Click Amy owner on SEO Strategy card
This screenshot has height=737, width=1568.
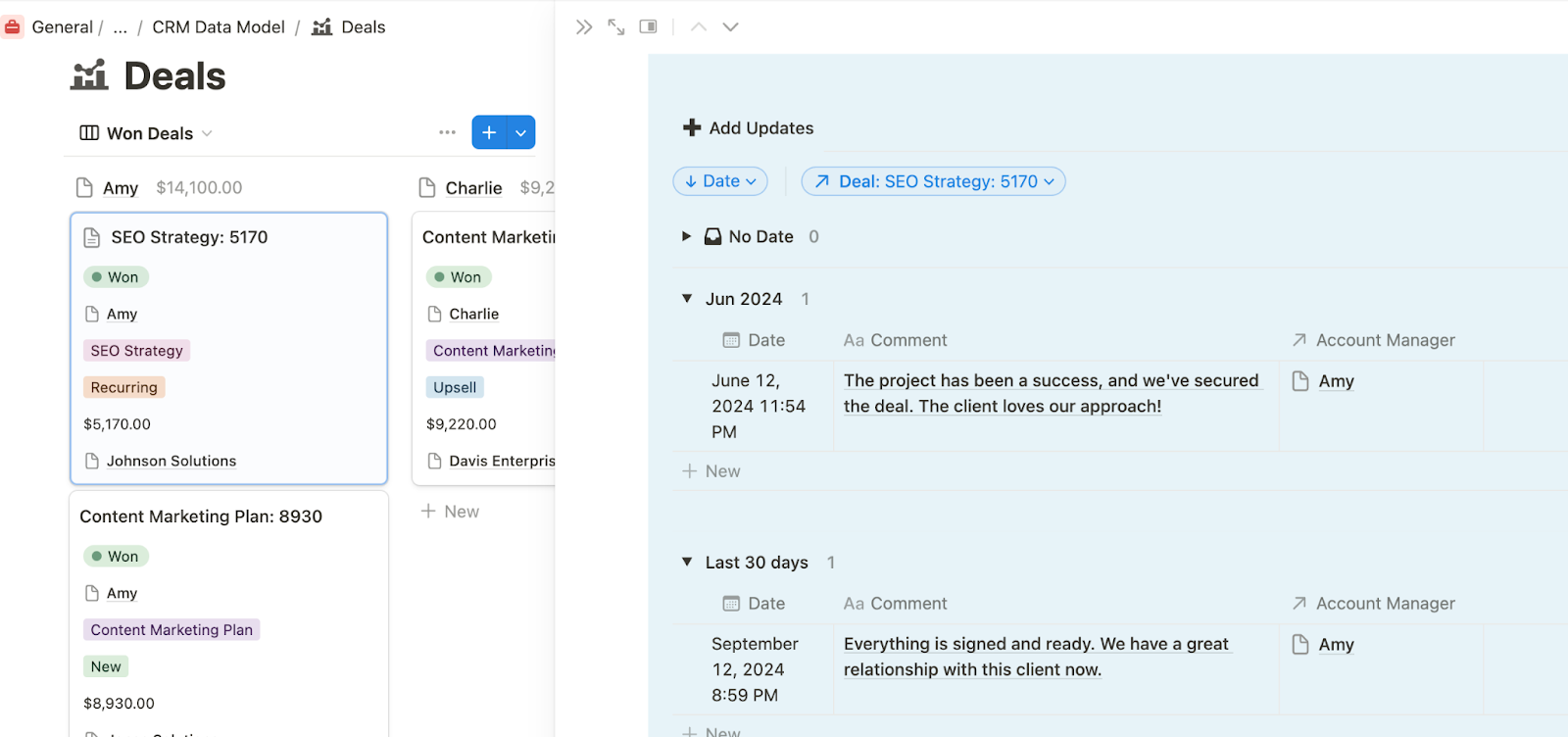(122, 314)
